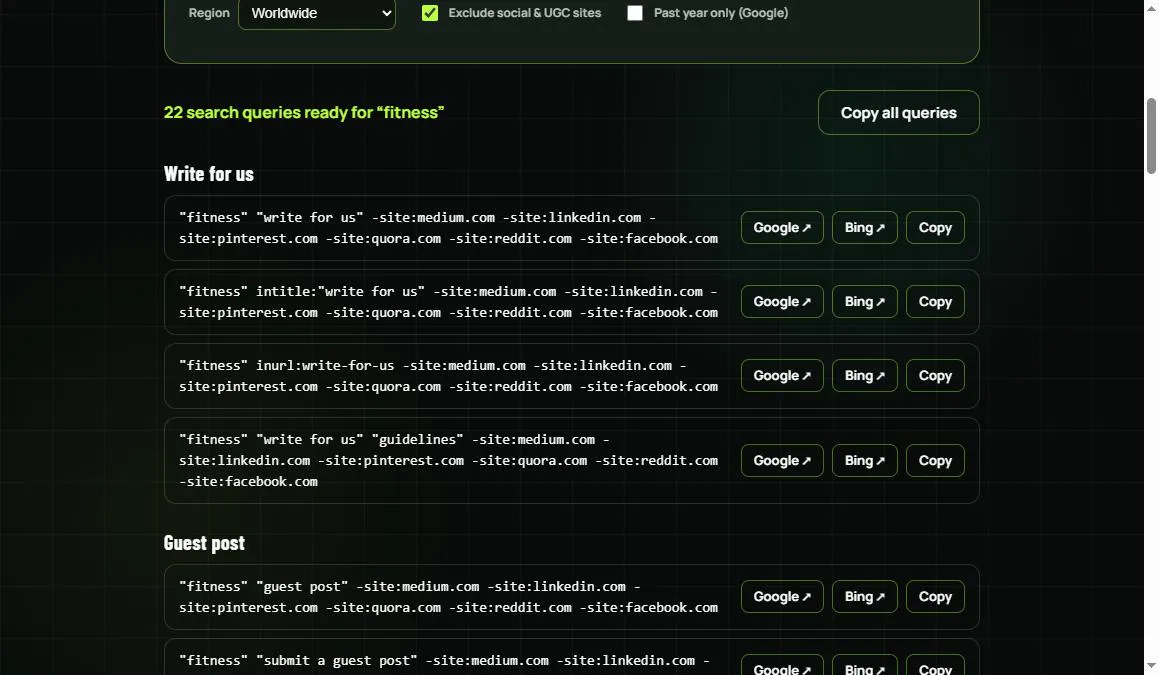Viewport: 1159px width, 675px height.
Task: Open Google for inurl:write-for-us query
Action: (x=782, y=376)
